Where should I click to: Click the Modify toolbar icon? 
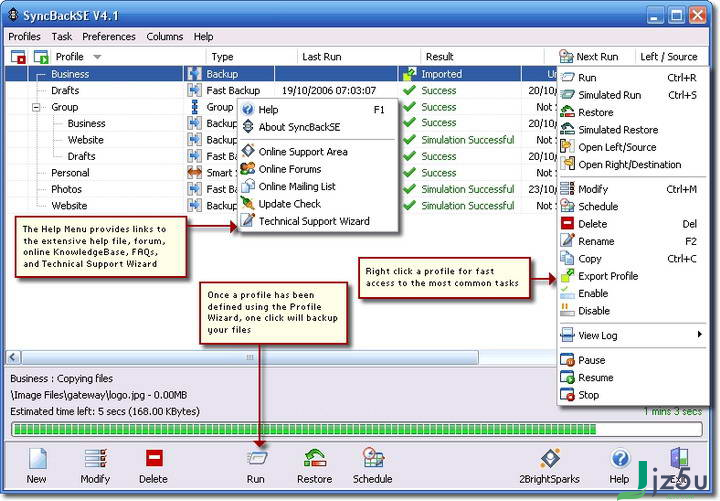[95, 458]
